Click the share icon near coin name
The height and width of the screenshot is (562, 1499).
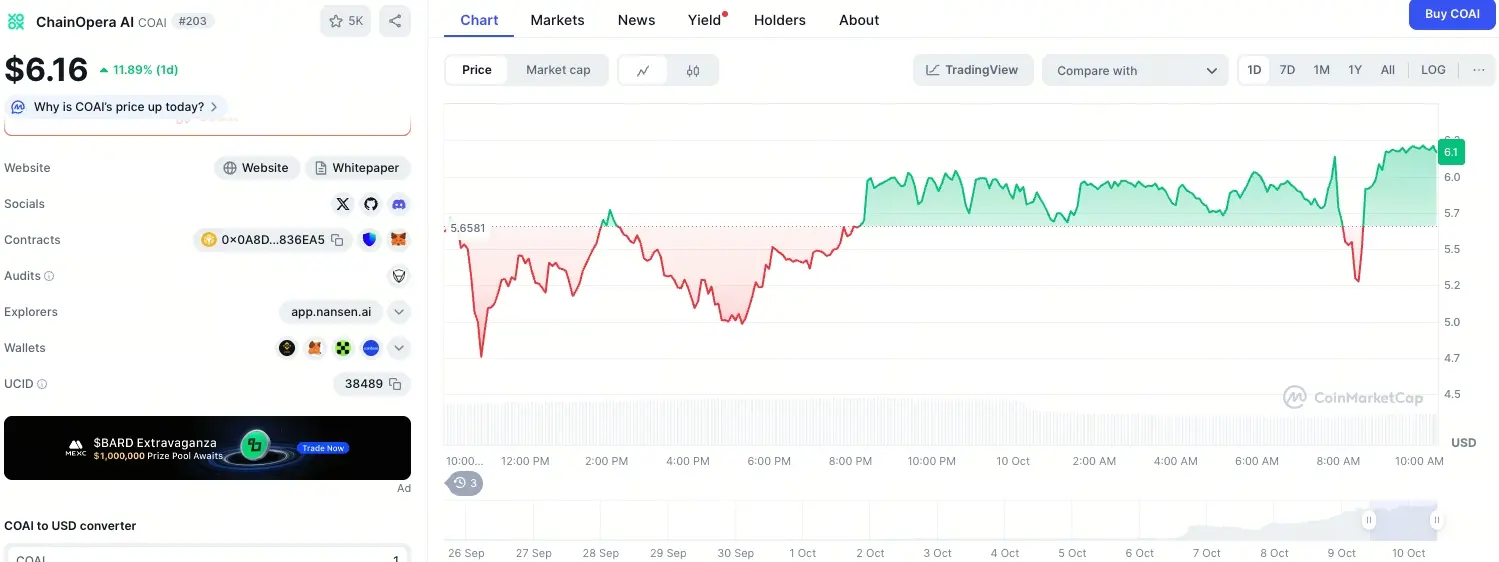coord(395,21)
